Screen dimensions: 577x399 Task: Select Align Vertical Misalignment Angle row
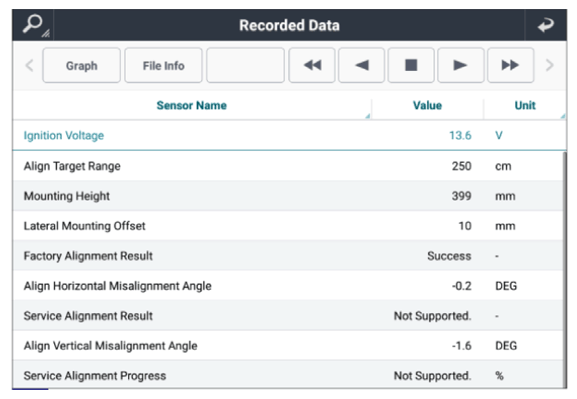click(288, 346)
